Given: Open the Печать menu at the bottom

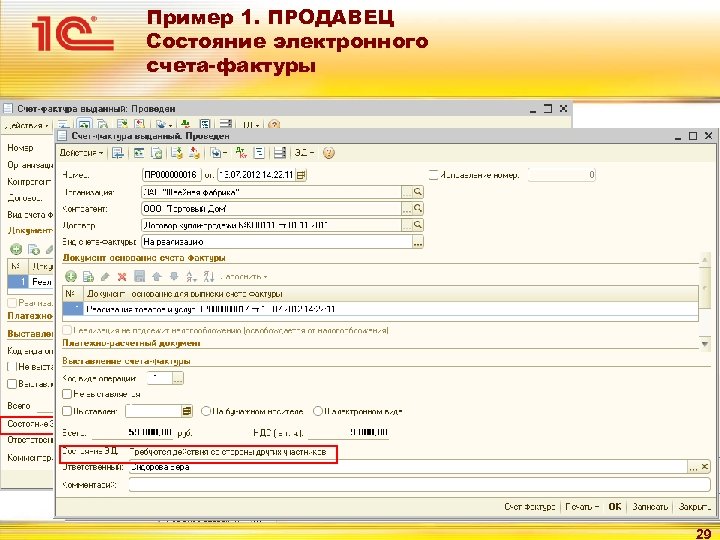Looking at the screenshot, I should click(x=582, y=507).
